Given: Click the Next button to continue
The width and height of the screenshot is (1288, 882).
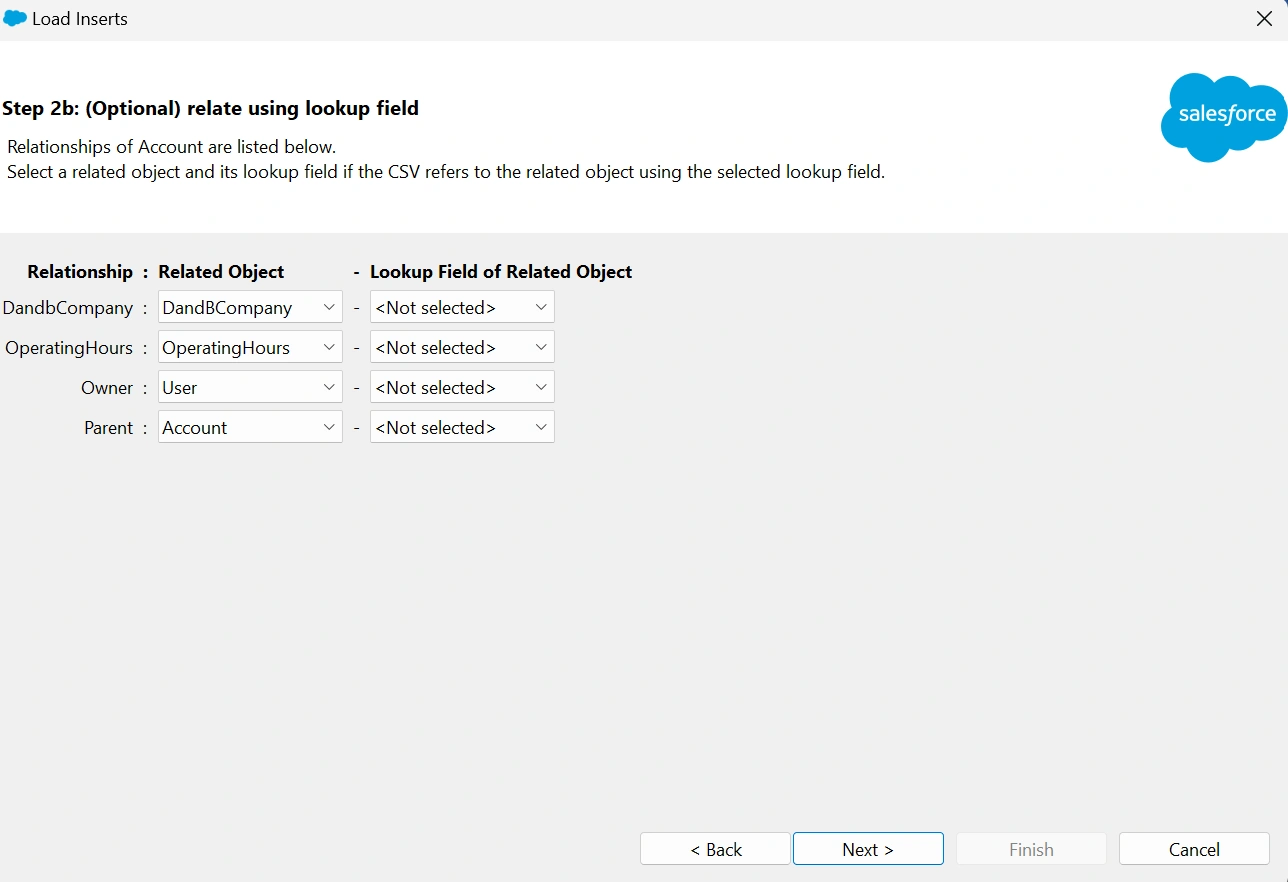Looking at the screenshot, I should pos(867,848).
